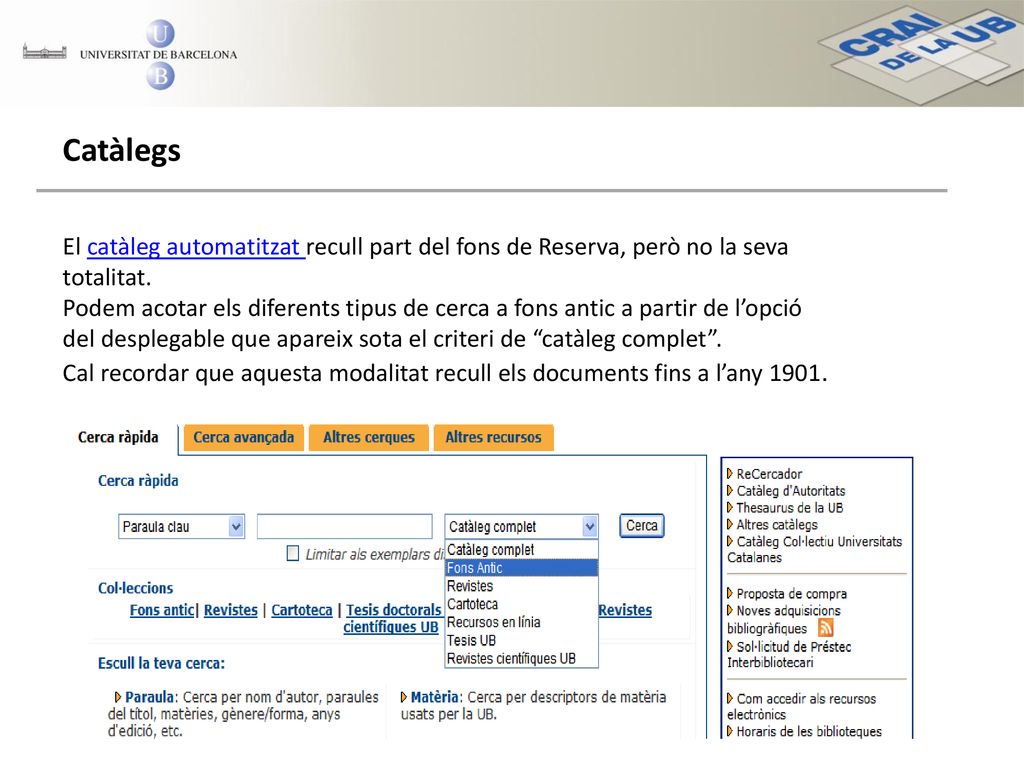Switch to the 'Cerca ràpida' tab
Viewport: 1024px width, 768px height.
(118, 437)
